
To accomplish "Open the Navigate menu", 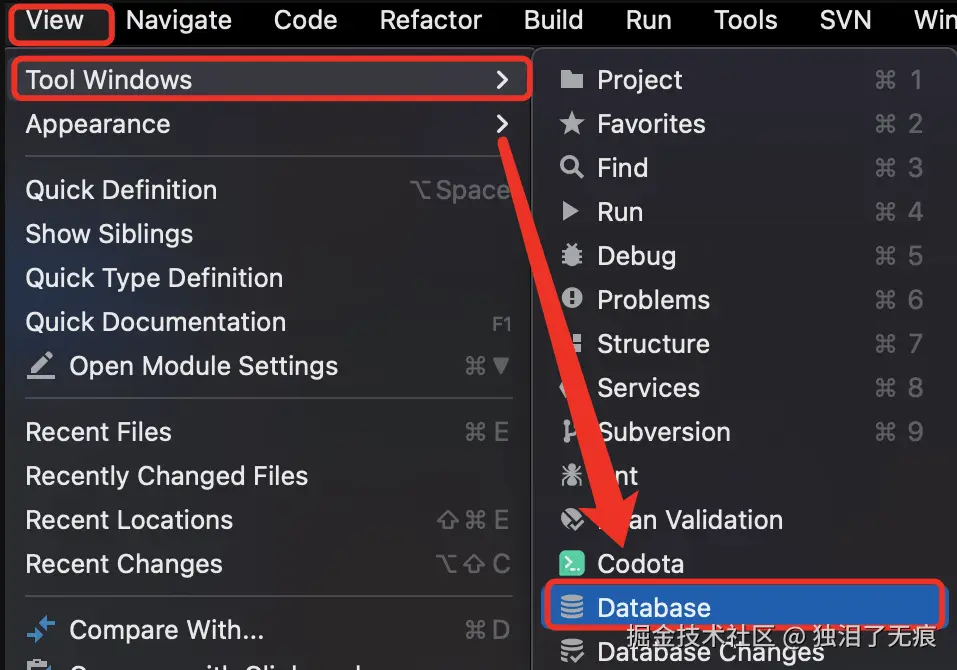I will [x=179, y=20].
